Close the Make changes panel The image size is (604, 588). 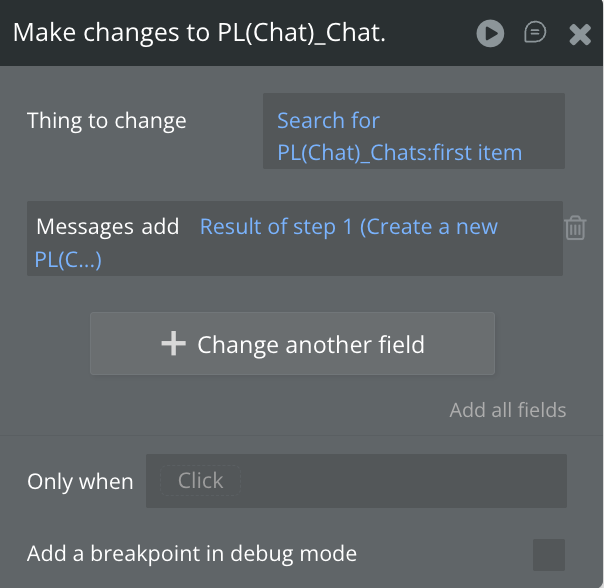pos(580,35)
